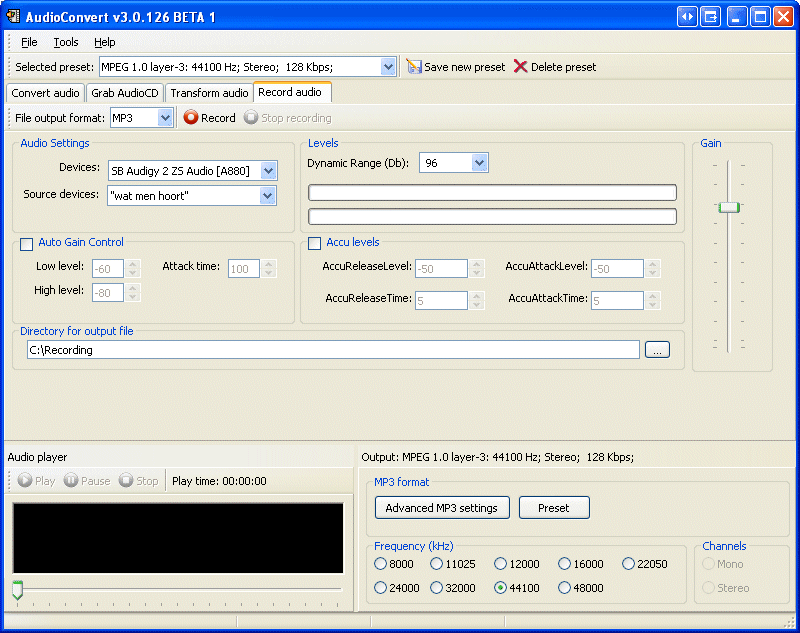Screen dimensions: 800x633
Task: Pause the audio player
Action: (87, 481)
